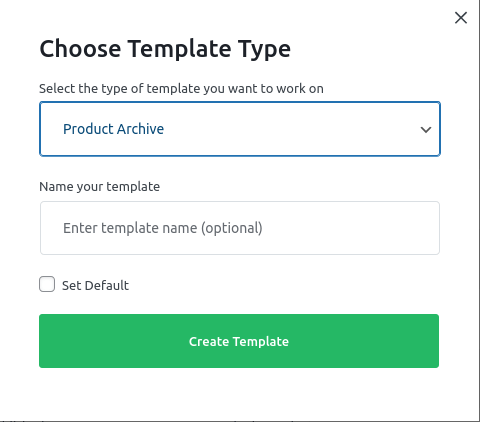480x422 pixels.
Task: Select the Product Archive combo box text
Action: (x=113, y=129)
